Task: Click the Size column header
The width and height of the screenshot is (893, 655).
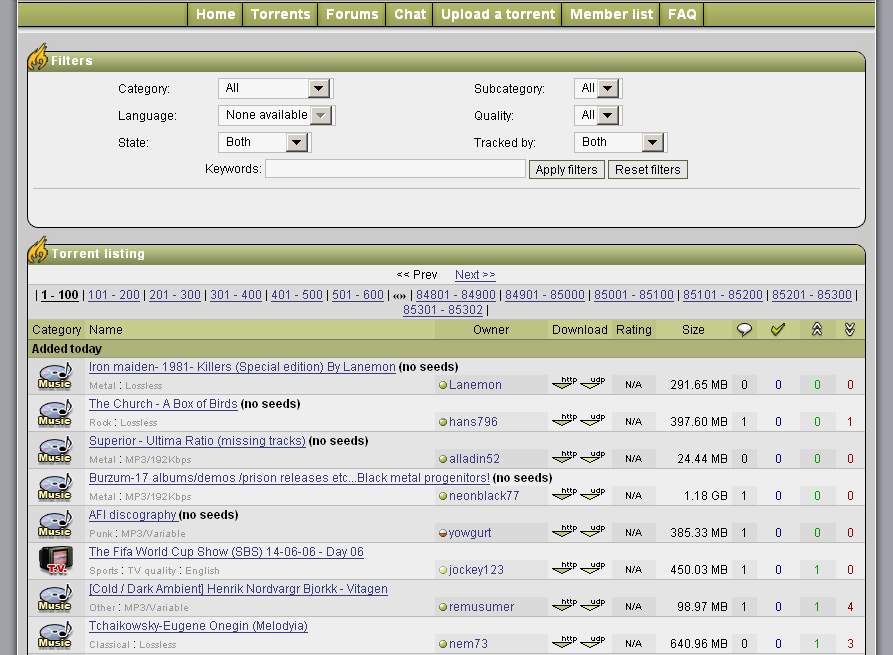Action: 693,330
